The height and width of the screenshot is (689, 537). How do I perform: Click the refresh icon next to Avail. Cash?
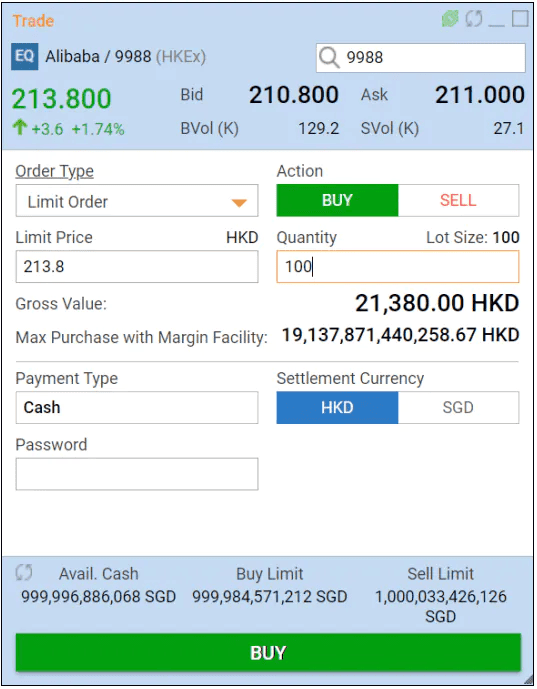click(x=24, y=573)
